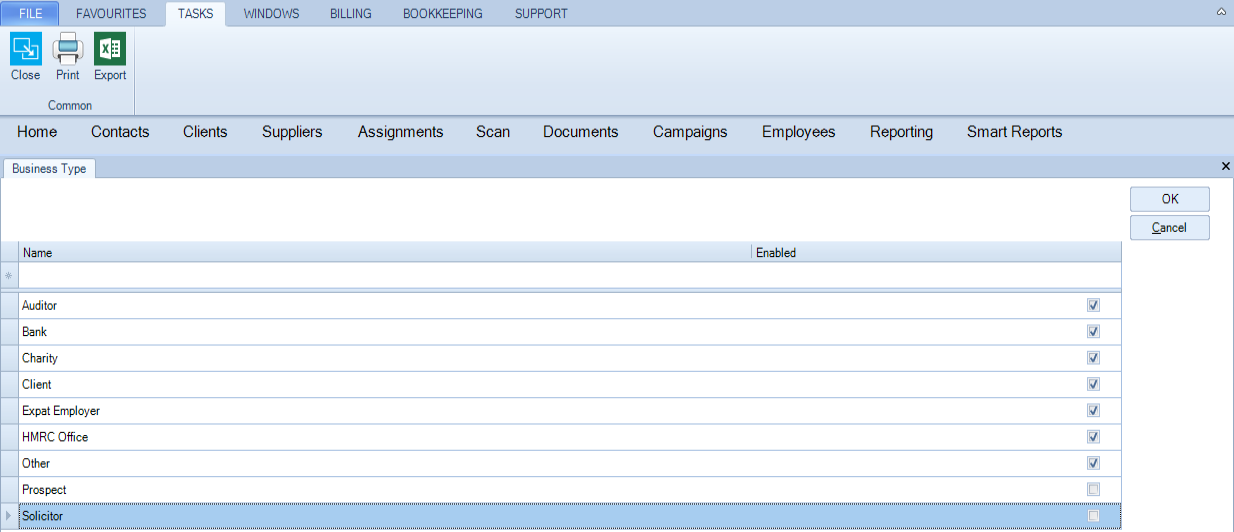
Task: Click the Solicitor row name
Action: coord(43,516)
